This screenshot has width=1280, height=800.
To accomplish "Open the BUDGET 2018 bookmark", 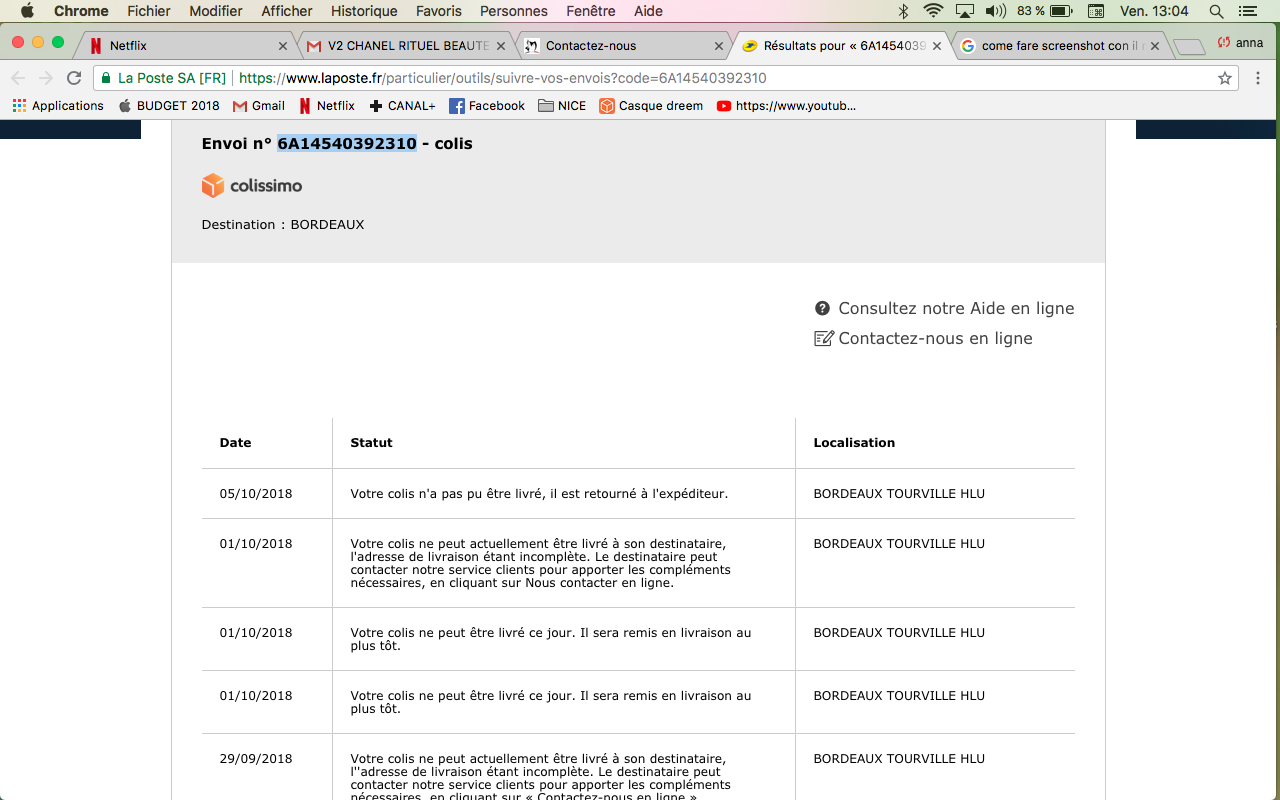I will pos(169,106).
